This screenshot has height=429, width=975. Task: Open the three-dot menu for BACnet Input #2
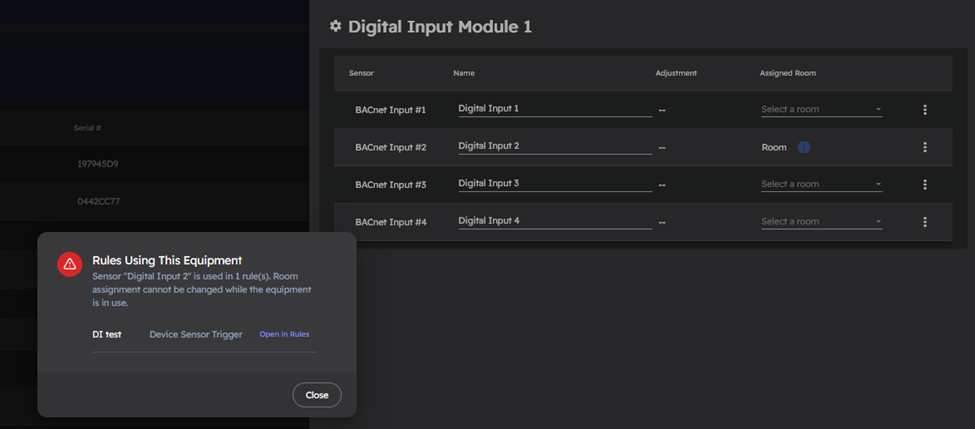pos(925,147)
